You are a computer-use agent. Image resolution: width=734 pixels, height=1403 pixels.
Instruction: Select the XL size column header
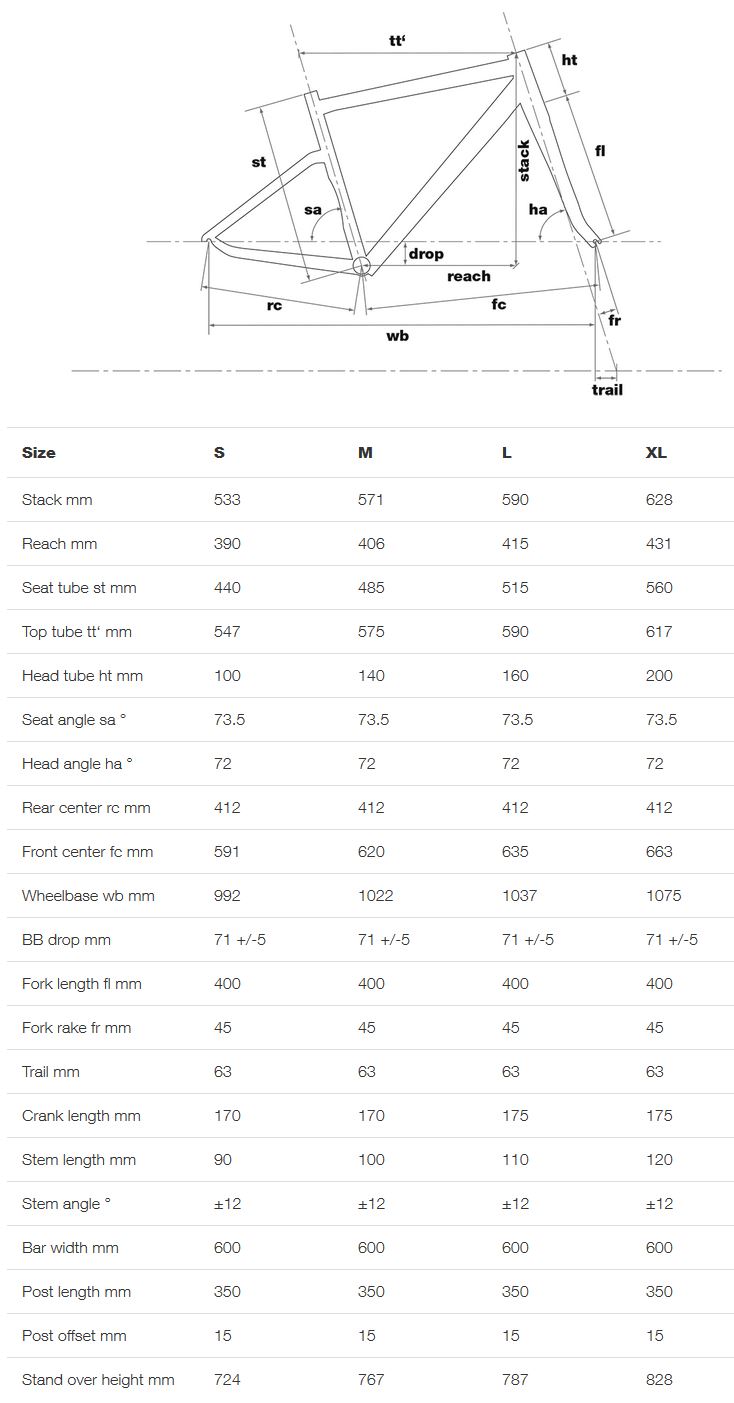(x=656, y=452)
